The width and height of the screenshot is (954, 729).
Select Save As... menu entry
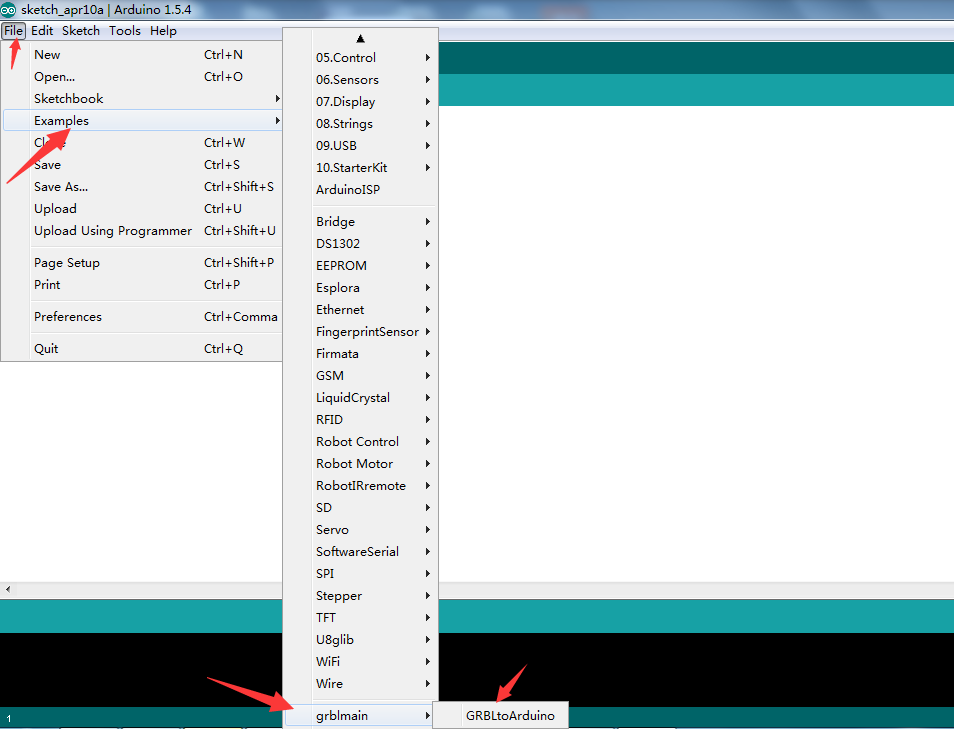[142, 187]
